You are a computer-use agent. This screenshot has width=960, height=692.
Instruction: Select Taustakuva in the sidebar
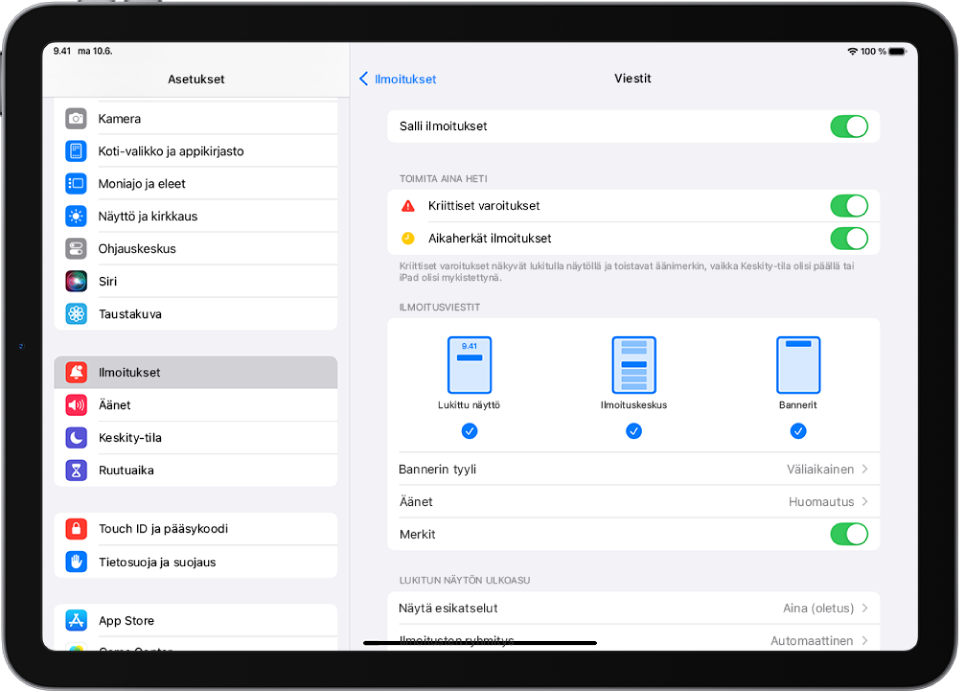pos(196,314)
